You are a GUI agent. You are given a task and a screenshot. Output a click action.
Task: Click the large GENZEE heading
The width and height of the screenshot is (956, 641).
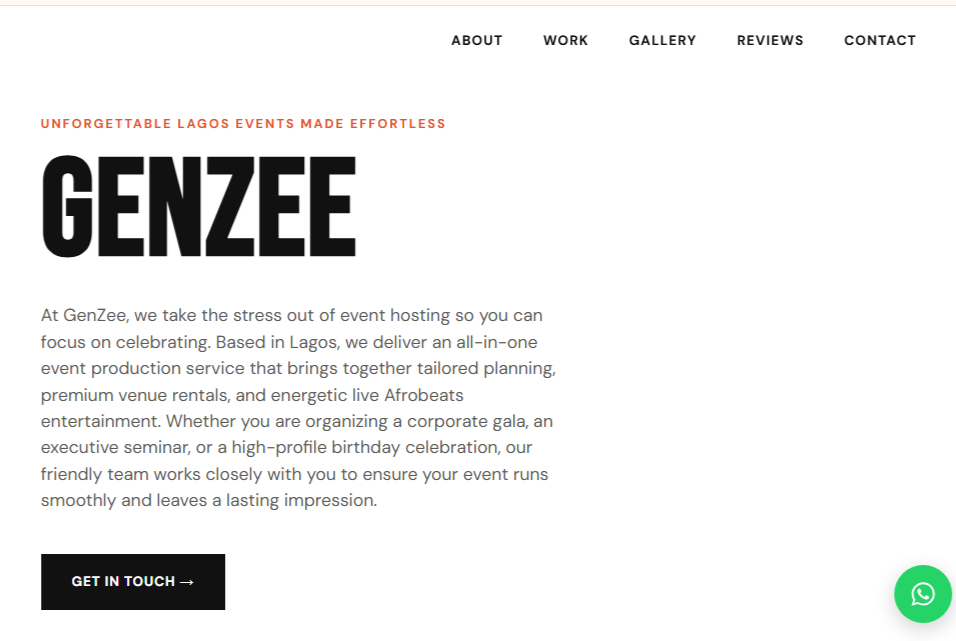click(x=199, y=206)
